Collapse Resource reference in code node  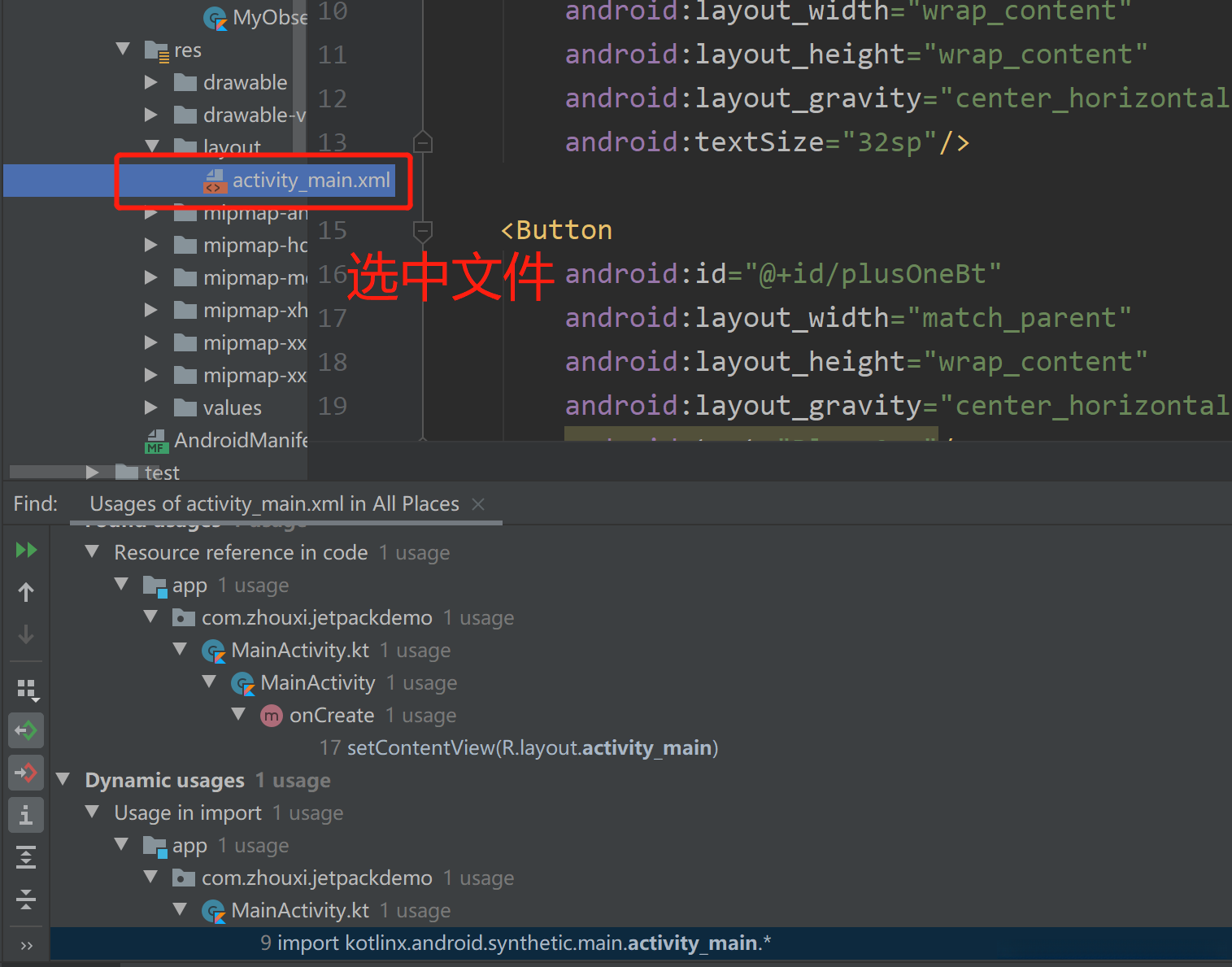93,552
